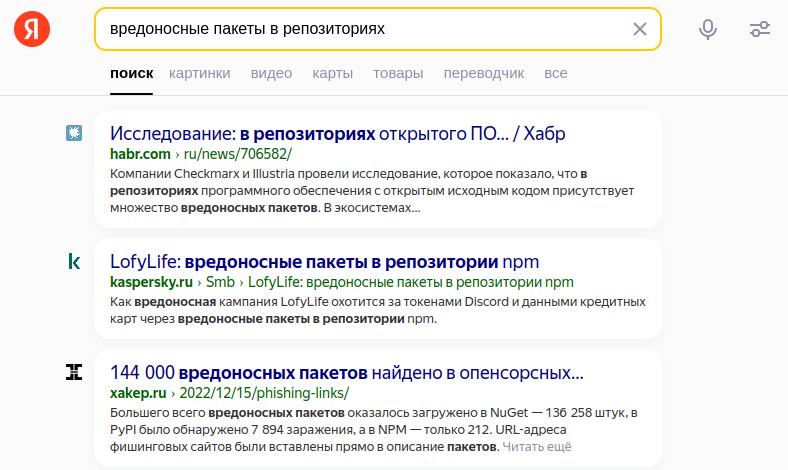Open the переводчик tab
Screen dimensions: 788x470
484,73
